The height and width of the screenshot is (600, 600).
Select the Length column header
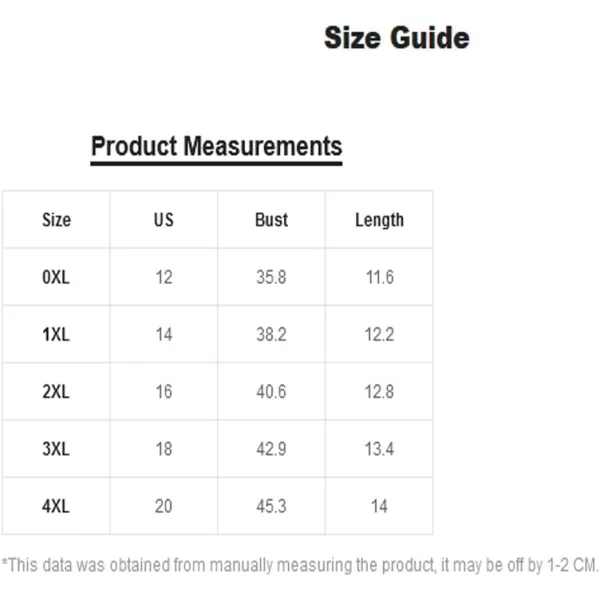(x=379, y=220)
